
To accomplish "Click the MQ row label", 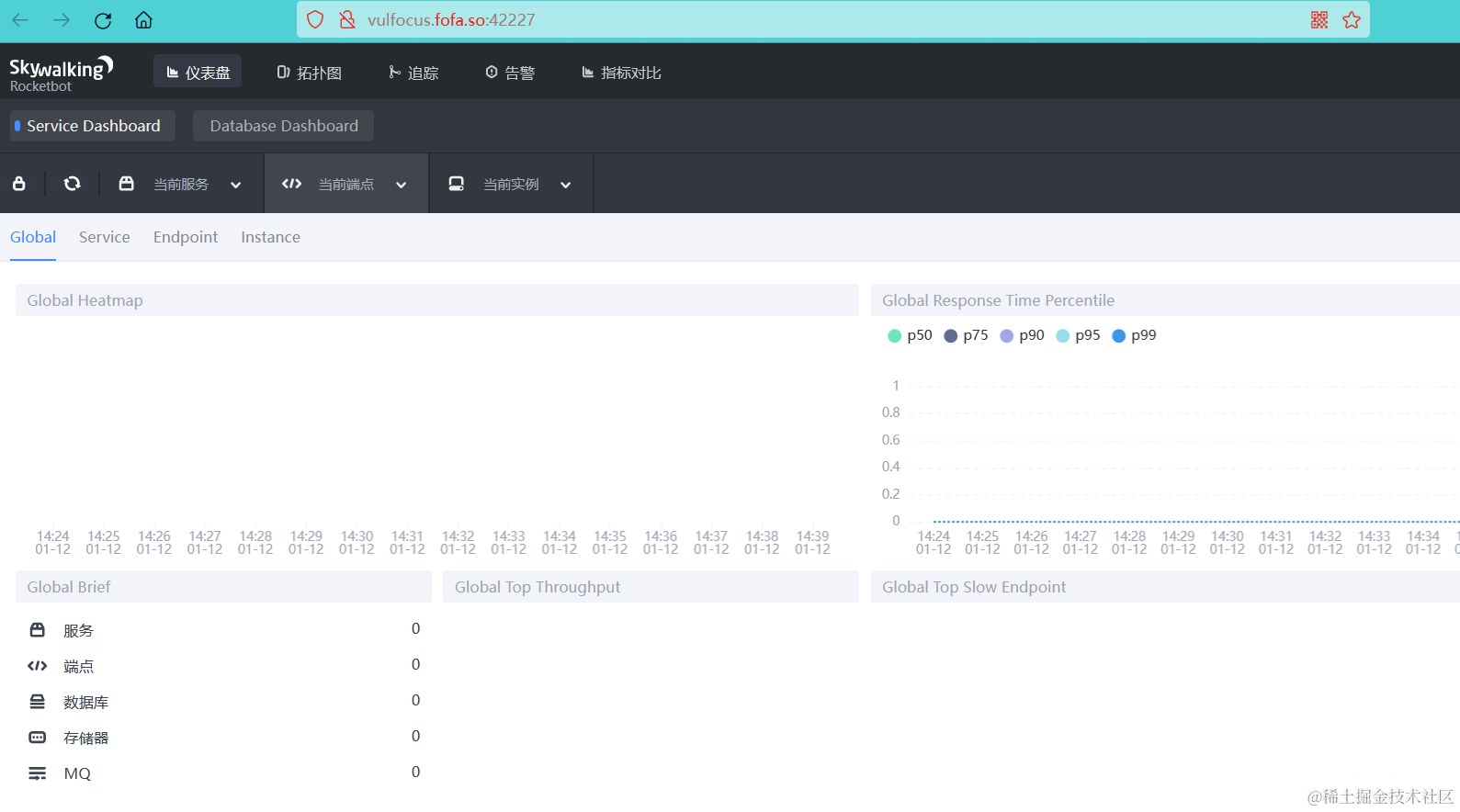I will 77,773.
